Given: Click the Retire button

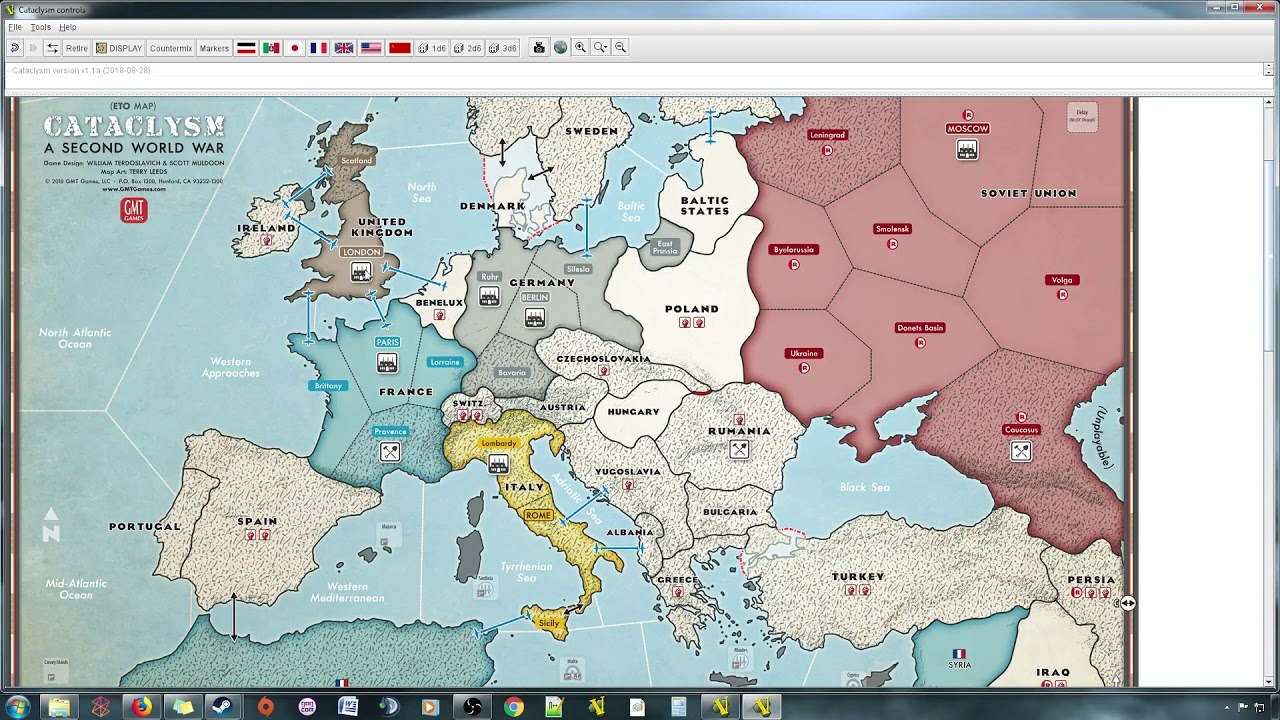Looking at the screenshot, I should click(x=77, y=48).
